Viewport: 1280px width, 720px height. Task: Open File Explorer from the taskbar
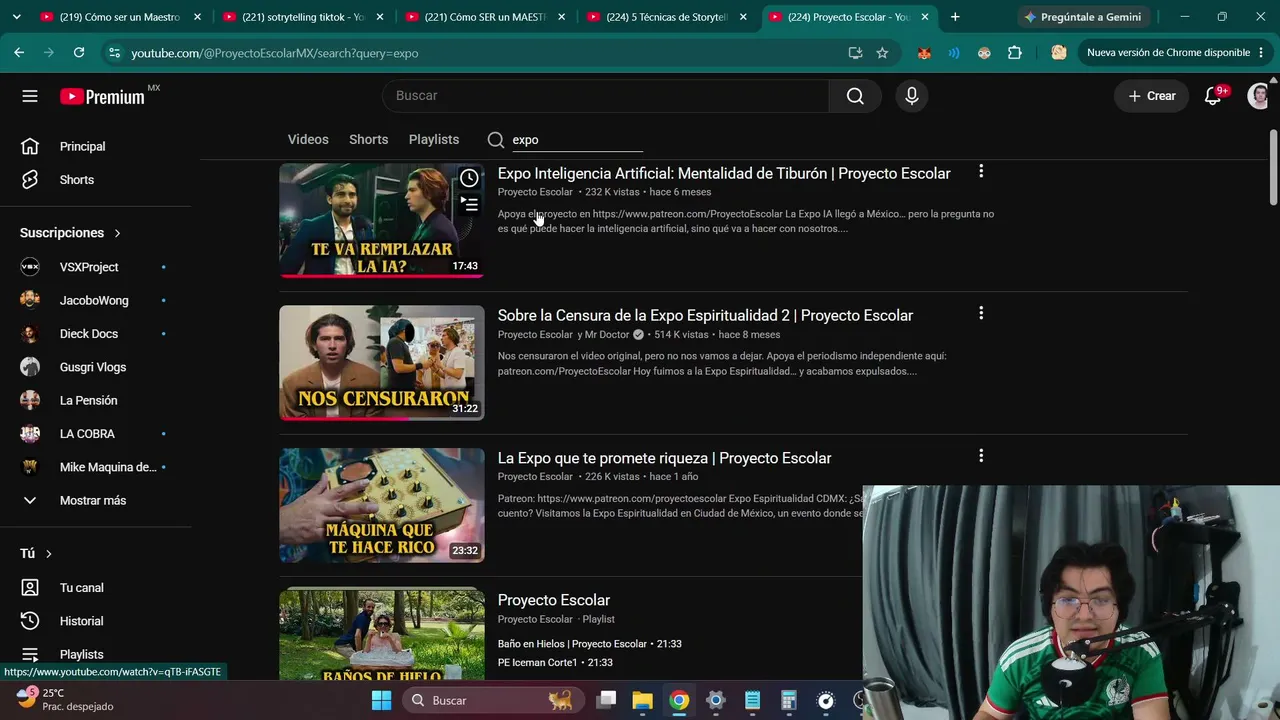[642, 700]
